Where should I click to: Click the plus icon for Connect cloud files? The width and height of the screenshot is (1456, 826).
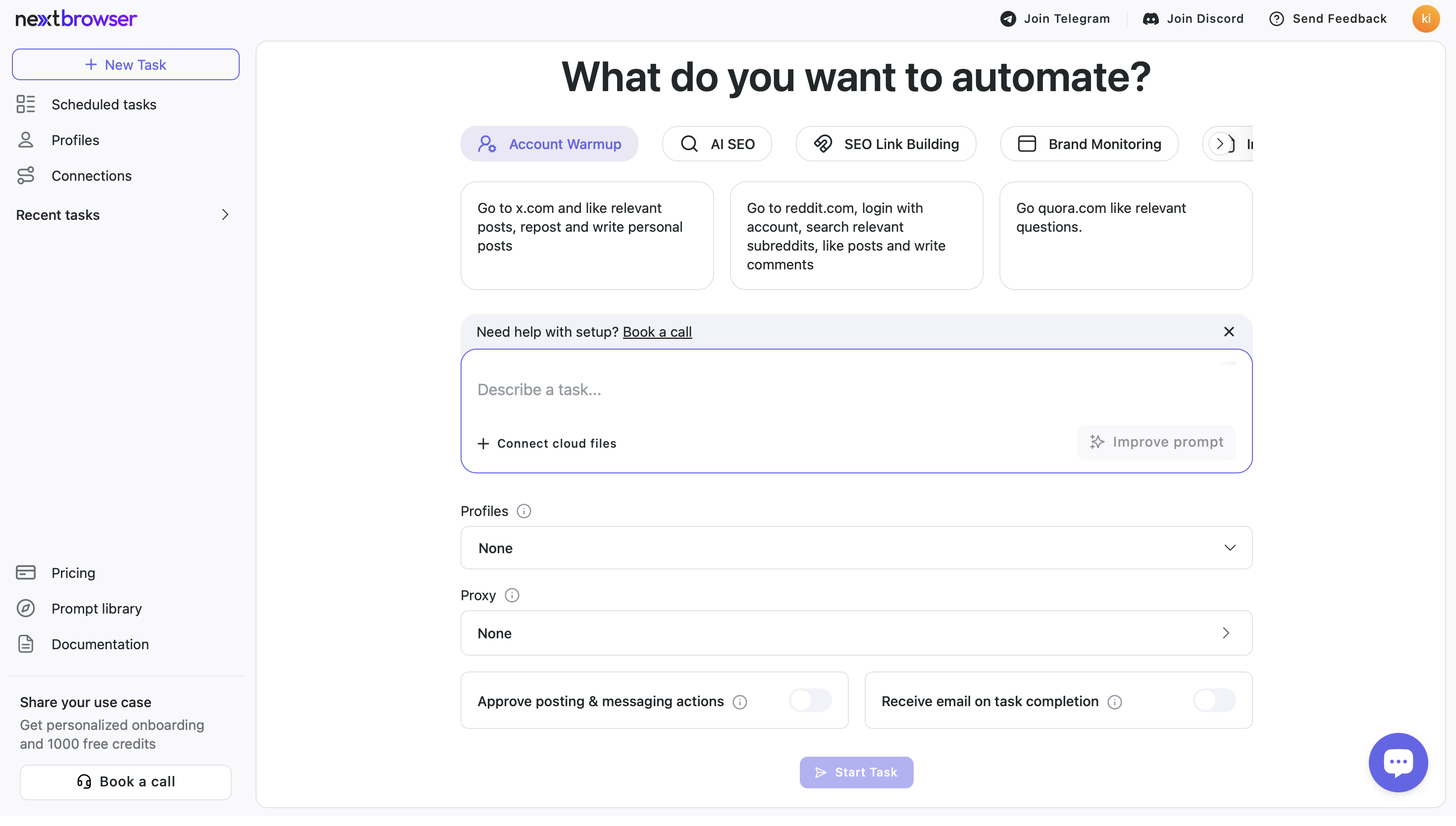(x=483, y=444)
